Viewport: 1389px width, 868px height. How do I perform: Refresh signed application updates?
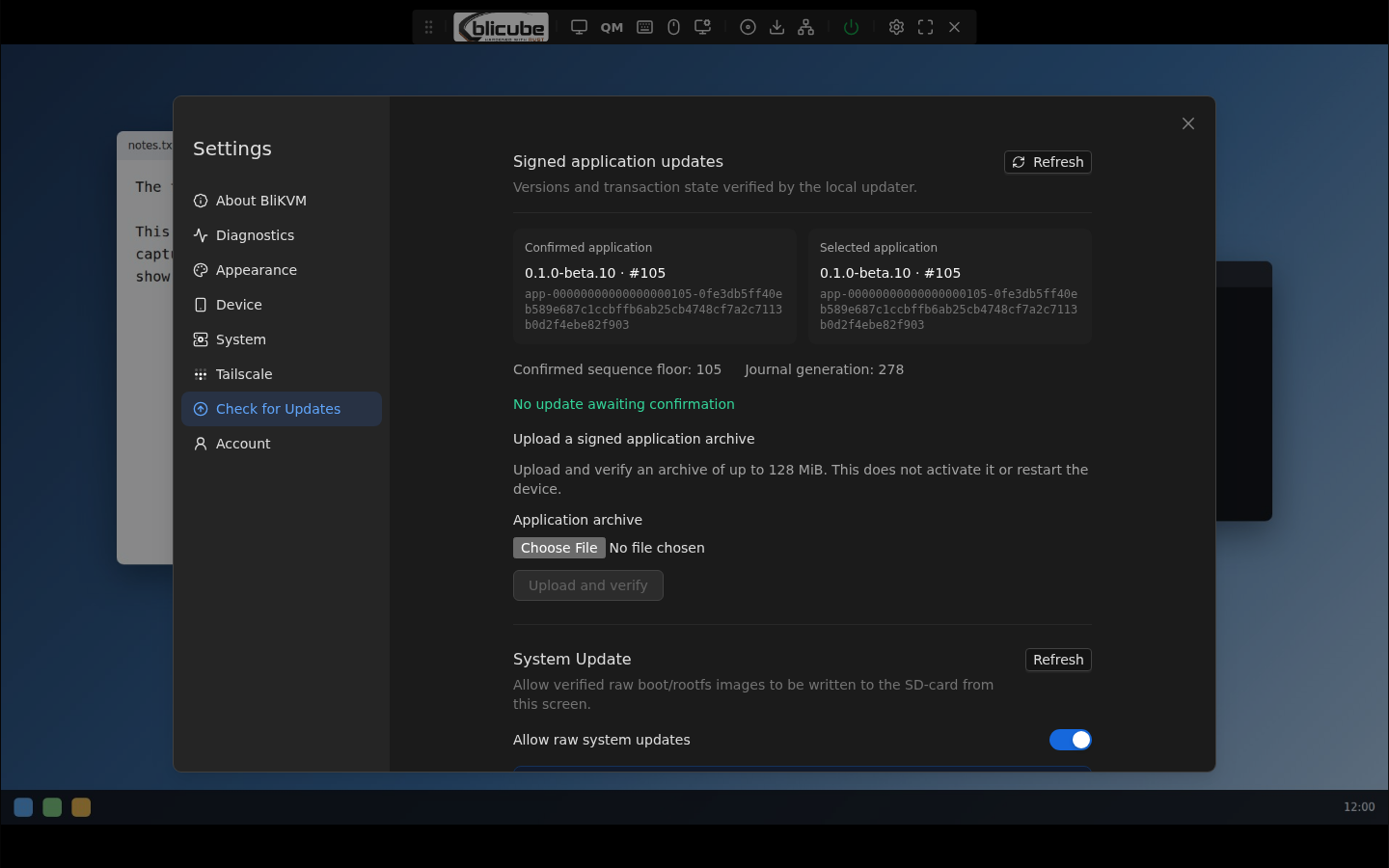click(1048, 162)
